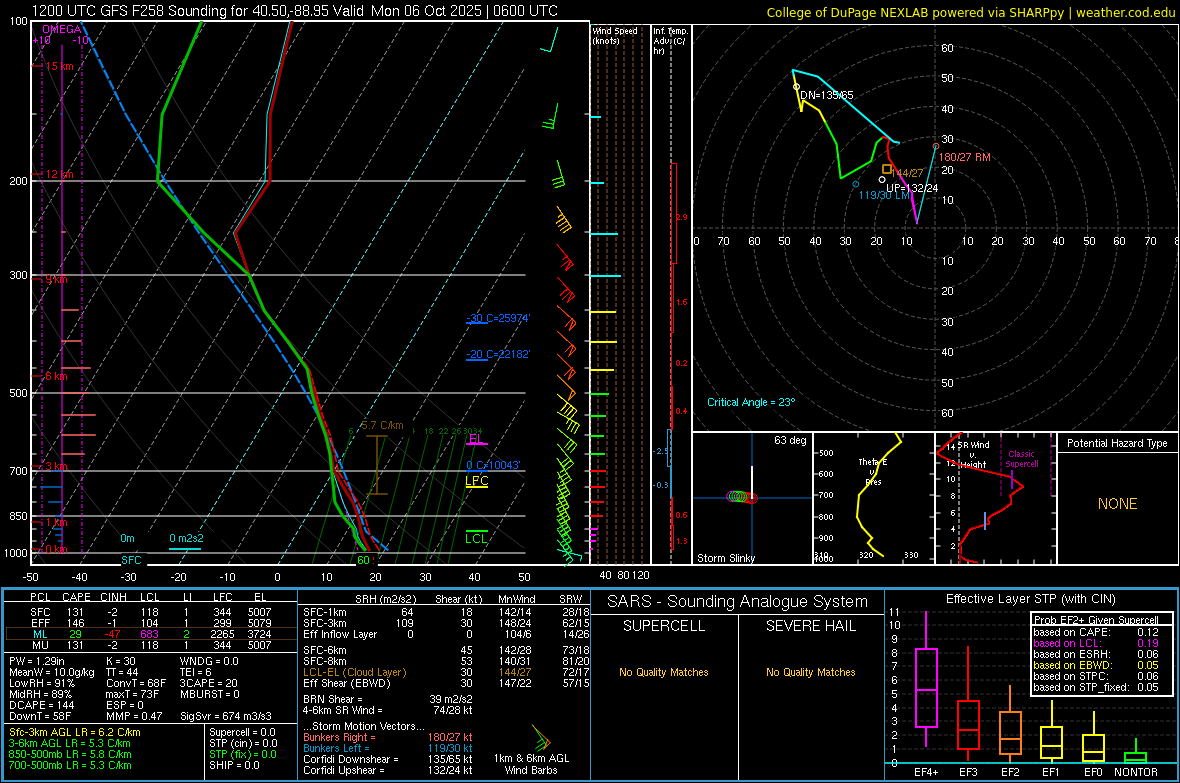Click the Corfidi upshear white circle marker
Viewport: 1180px width, 783px height.
(x=882, y=180)
